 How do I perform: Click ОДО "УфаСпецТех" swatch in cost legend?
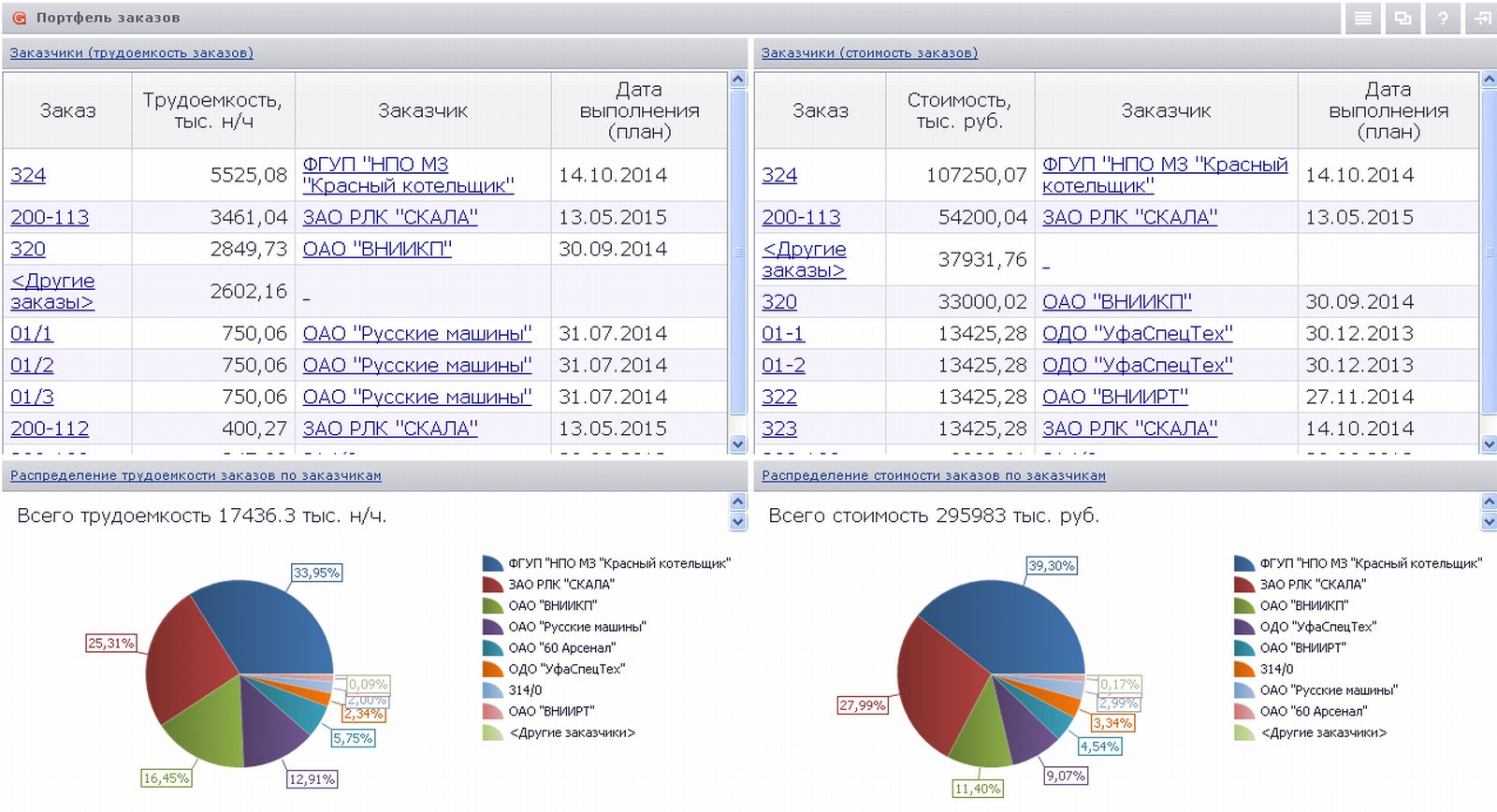(1244, 627)
